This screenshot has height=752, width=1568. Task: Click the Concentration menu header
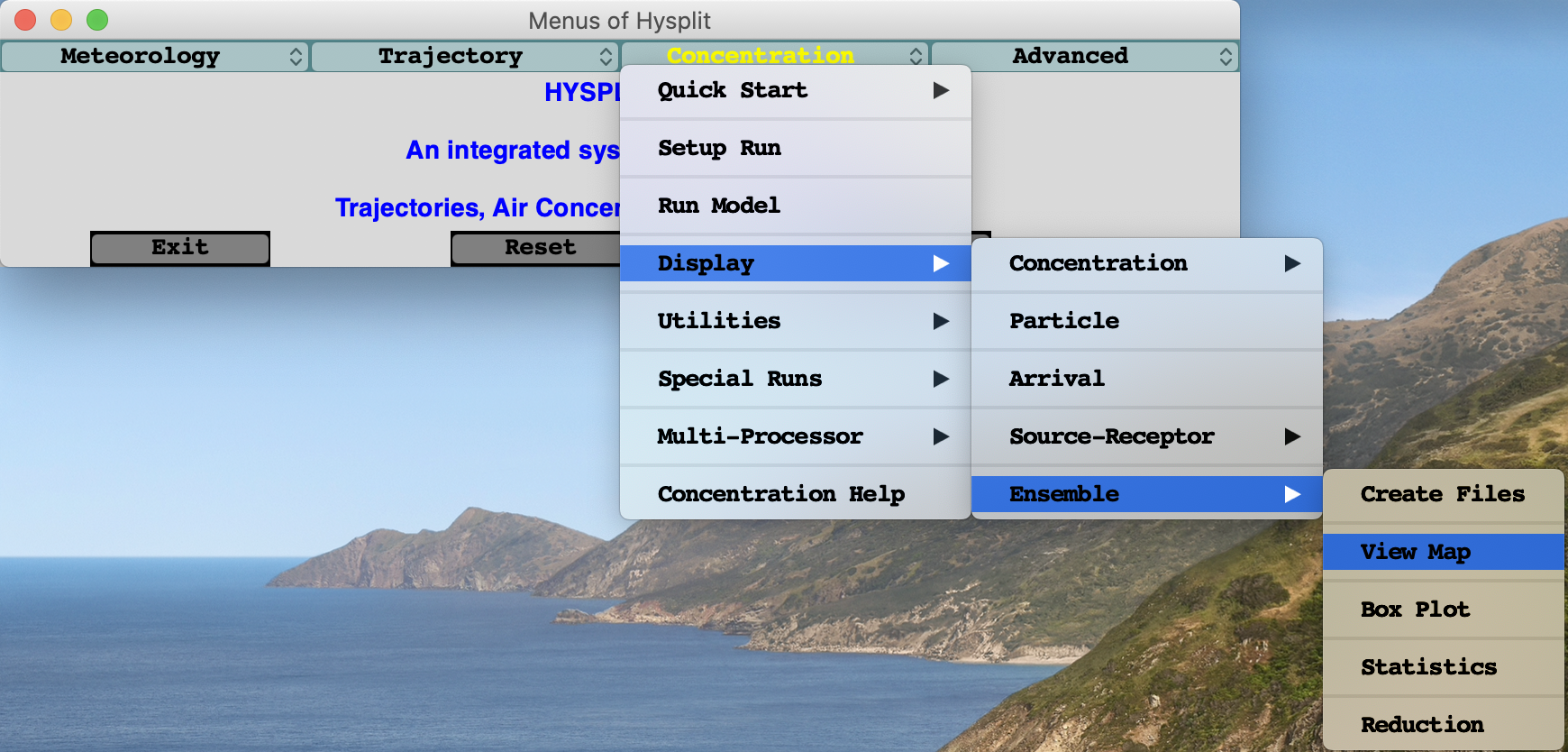tap(773, 56)
